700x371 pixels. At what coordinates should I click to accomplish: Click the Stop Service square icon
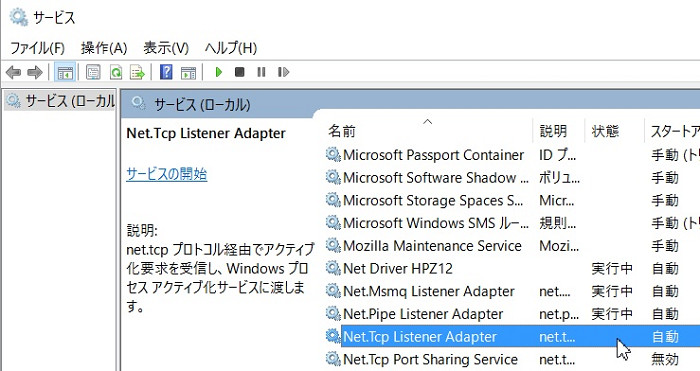pyautogui.click(x=240, y=72)
